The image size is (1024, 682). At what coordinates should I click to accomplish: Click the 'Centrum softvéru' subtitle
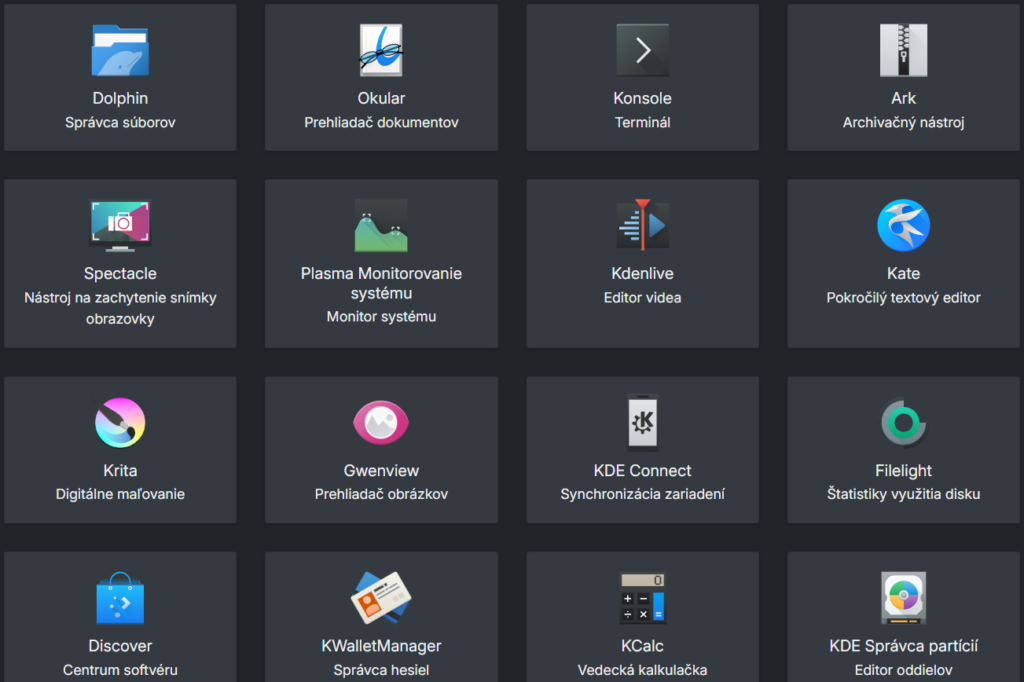(120, 670)
